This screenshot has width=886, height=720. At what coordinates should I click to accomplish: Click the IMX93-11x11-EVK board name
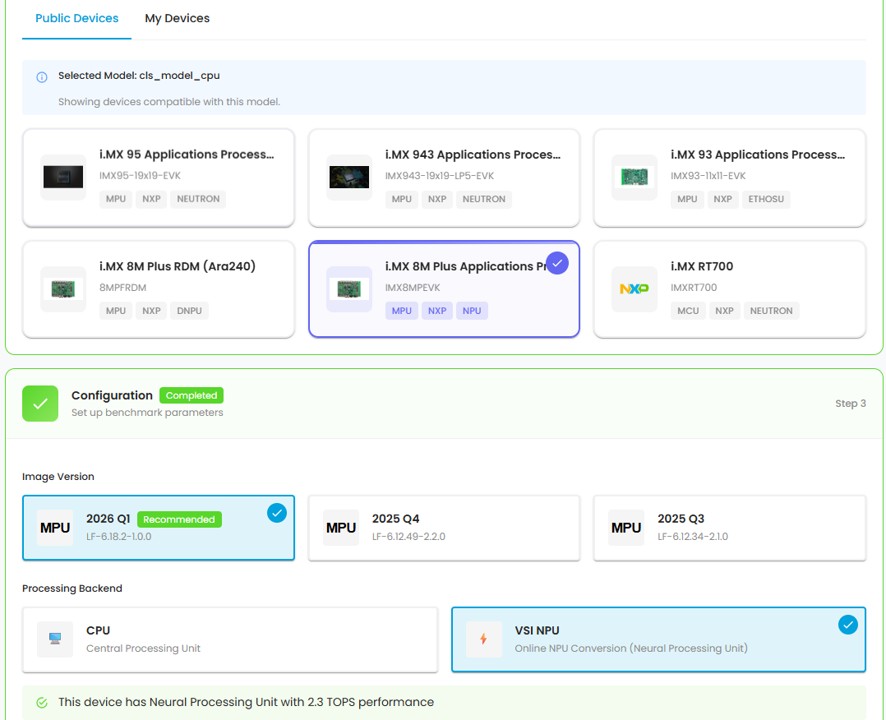[708, 176]
